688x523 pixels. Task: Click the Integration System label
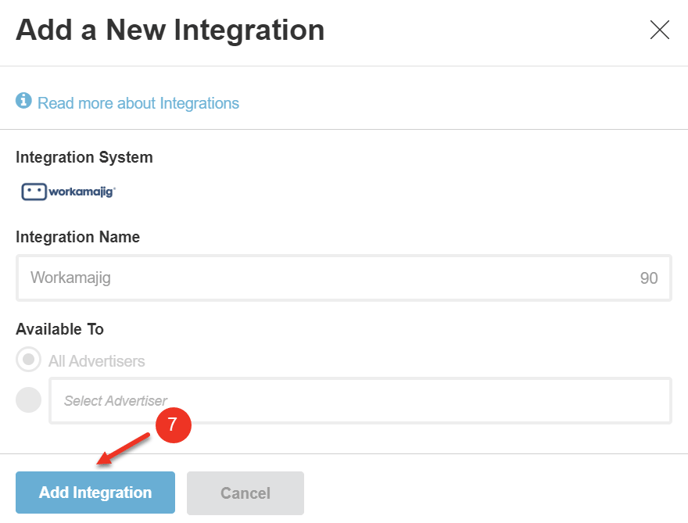point(84,157)
